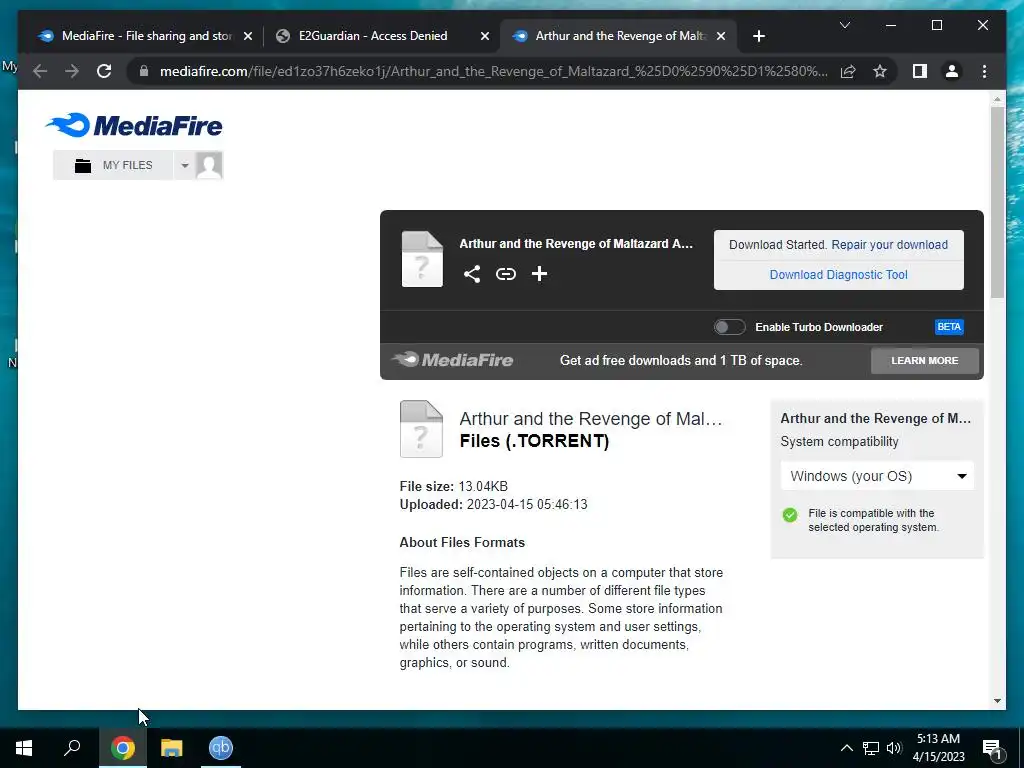1024x768 pixels.
Task: Open the MY FILES folder button
Action: [113, 165]
